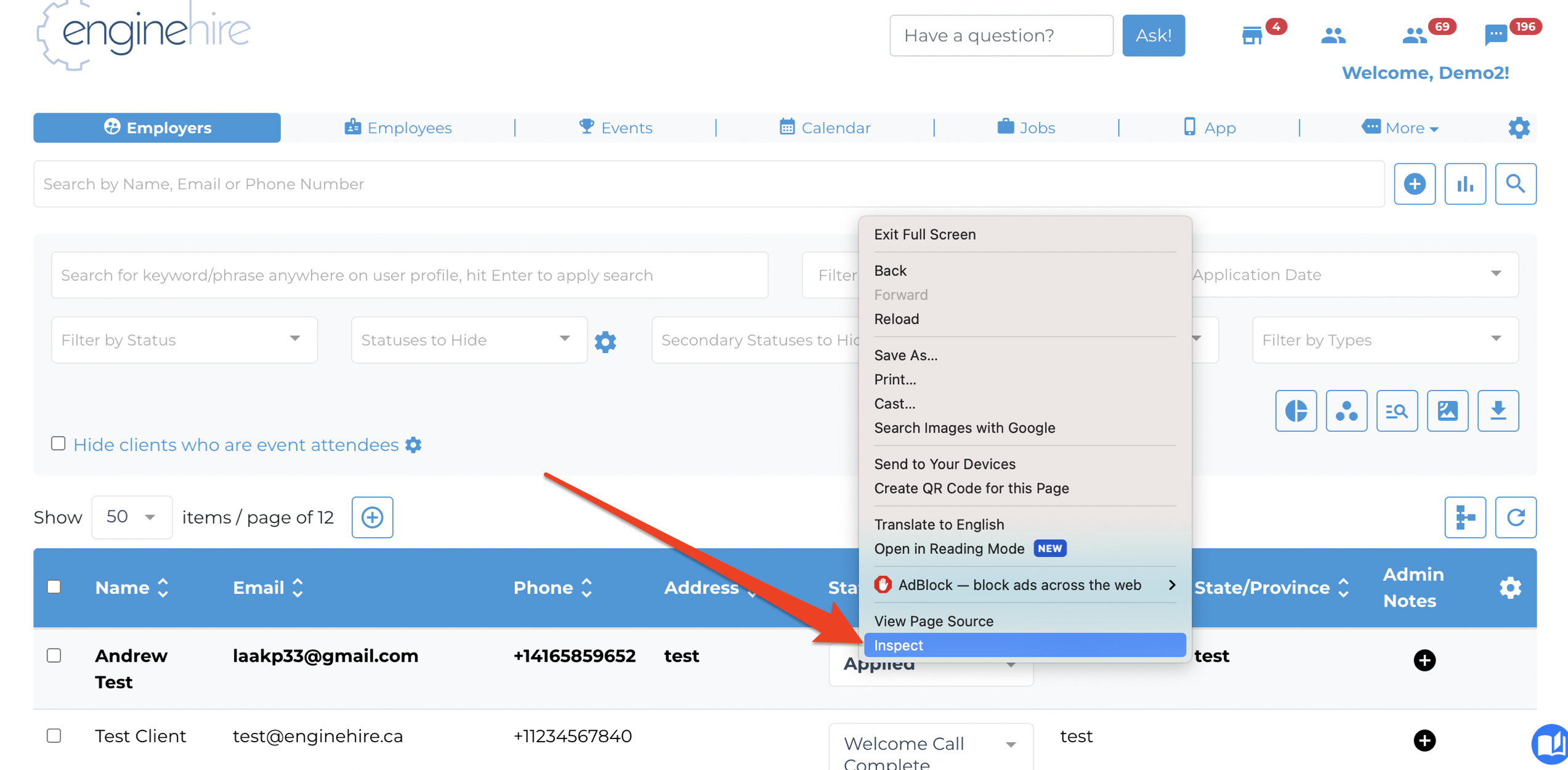Tick the select-all checkbox in table header
1568x770 pixels.
click(54, 586)
